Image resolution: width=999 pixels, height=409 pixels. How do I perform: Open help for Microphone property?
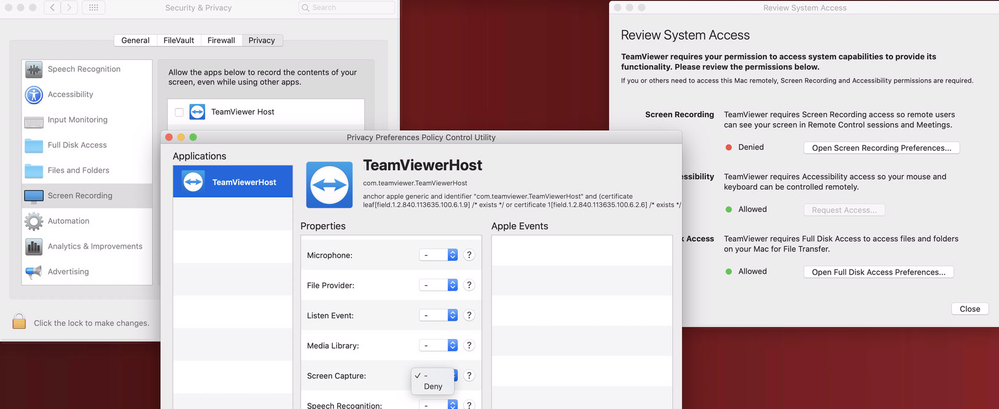(x=469, y=255)
